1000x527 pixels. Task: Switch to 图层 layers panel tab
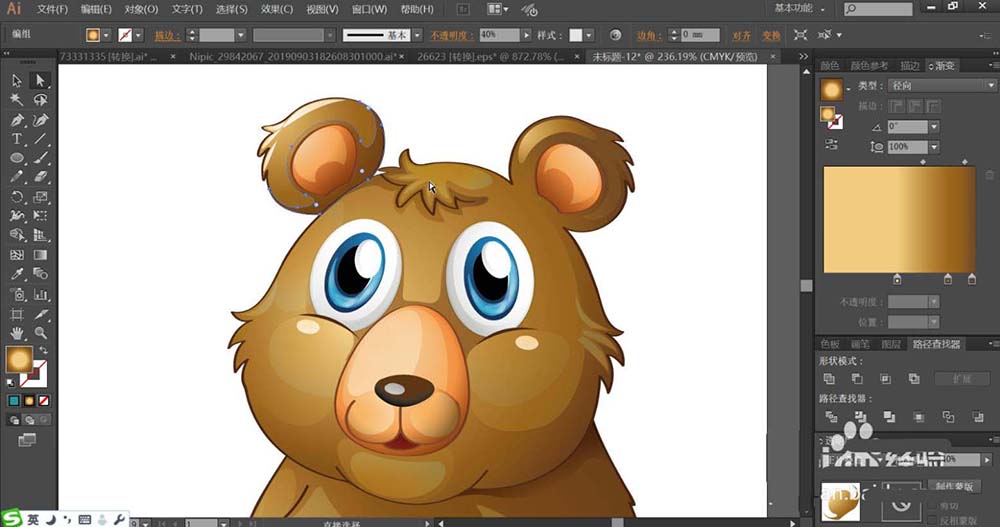point(891,344)
